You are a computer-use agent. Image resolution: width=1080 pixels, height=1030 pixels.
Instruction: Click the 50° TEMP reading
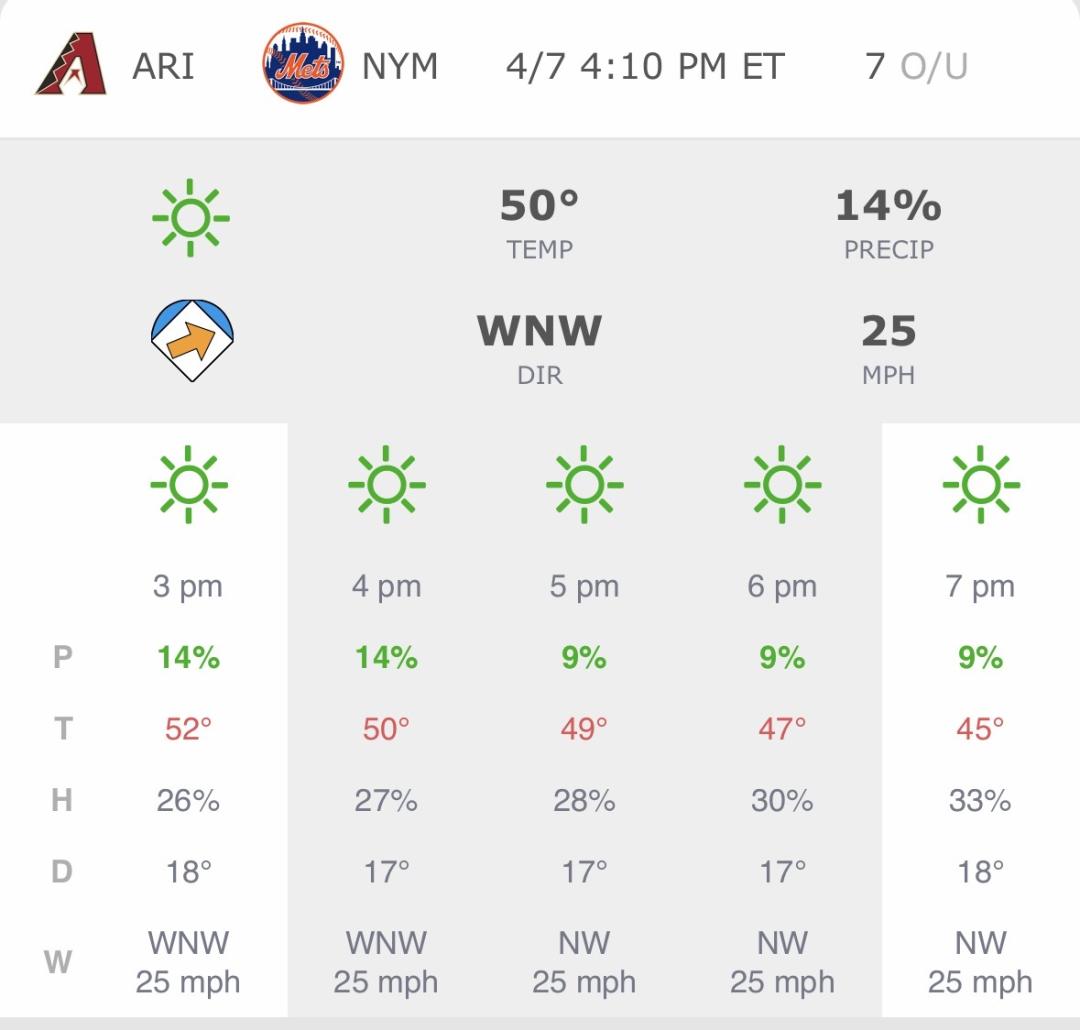point(540,223)
